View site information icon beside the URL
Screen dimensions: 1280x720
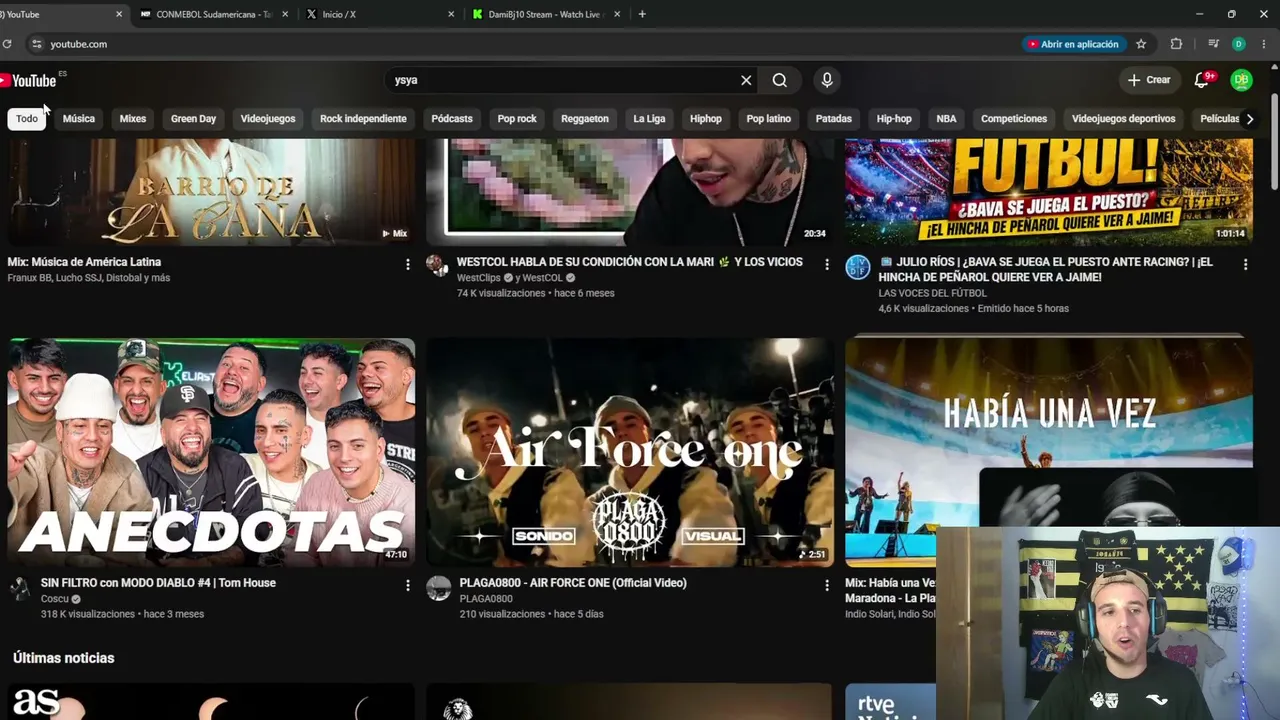(x=37, y=44)
